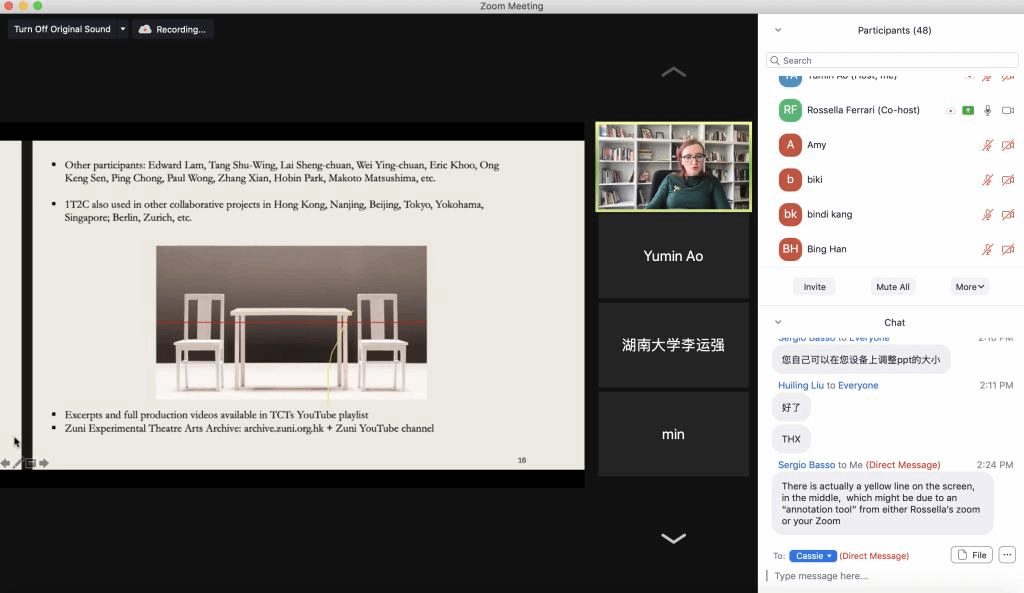Viewport: 1024px width, 593px height.
Task: Click Huiling Liu sender name in chat
Action: point(801,385)
